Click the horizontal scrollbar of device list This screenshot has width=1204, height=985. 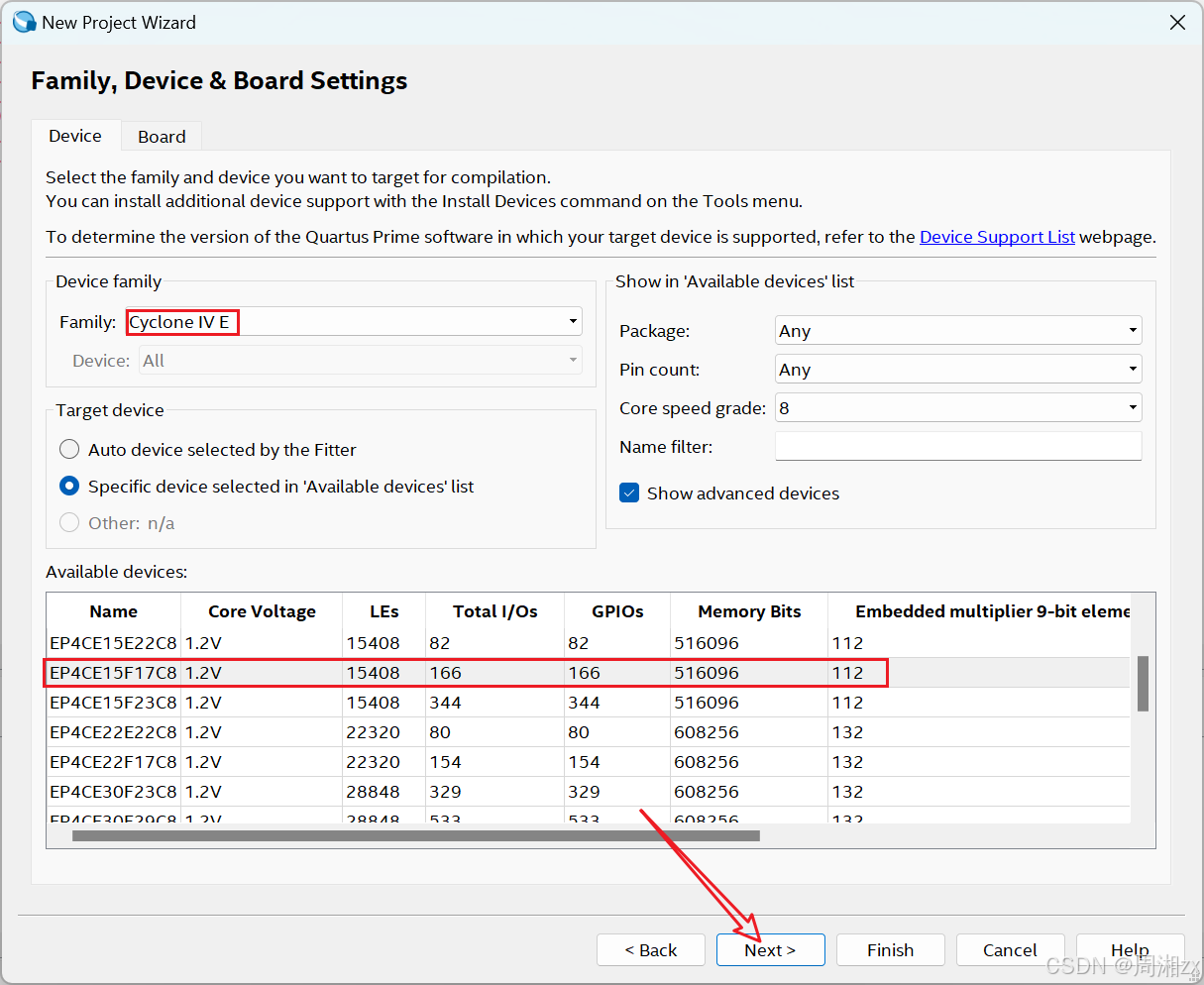click(x=416, y=835)
